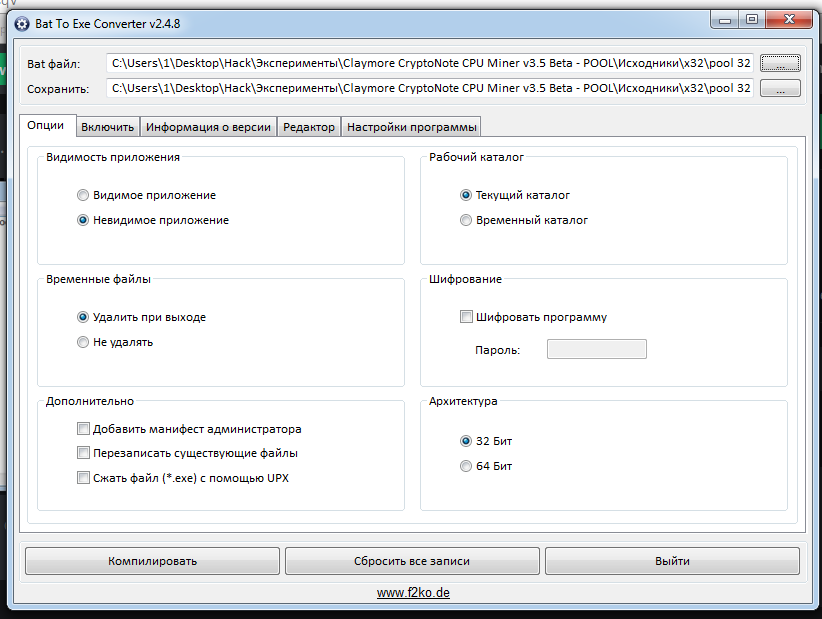The height and width of the screenshot is (619, 822).
Task: Select Видимое приложение radio option
Action: pos(83,196)
